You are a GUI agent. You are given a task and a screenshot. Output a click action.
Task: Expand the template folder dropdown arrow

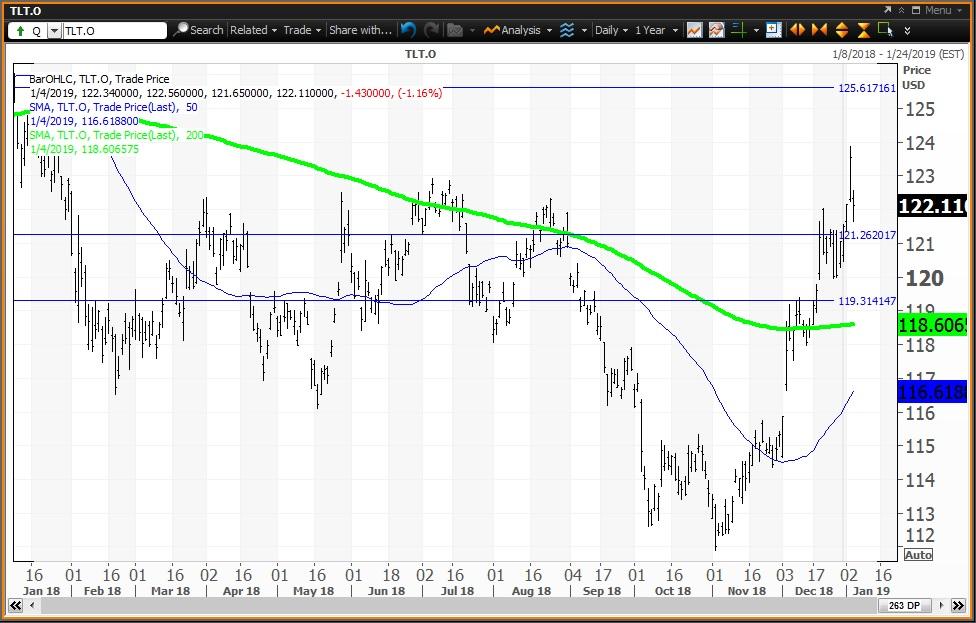pos(472,30)
